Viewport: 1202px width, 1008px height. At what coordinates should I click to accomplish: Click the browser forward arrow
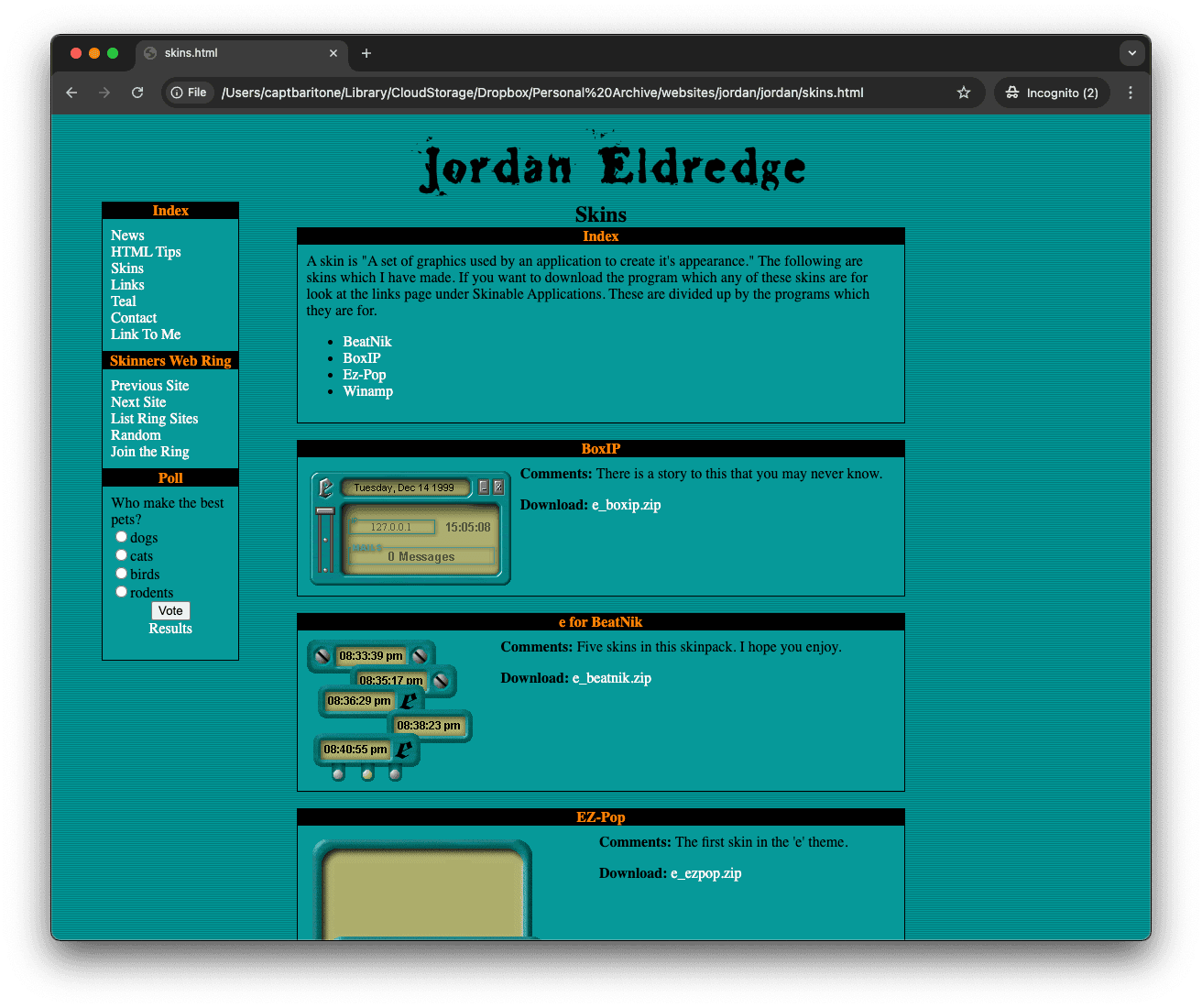[x=104, y=93]
